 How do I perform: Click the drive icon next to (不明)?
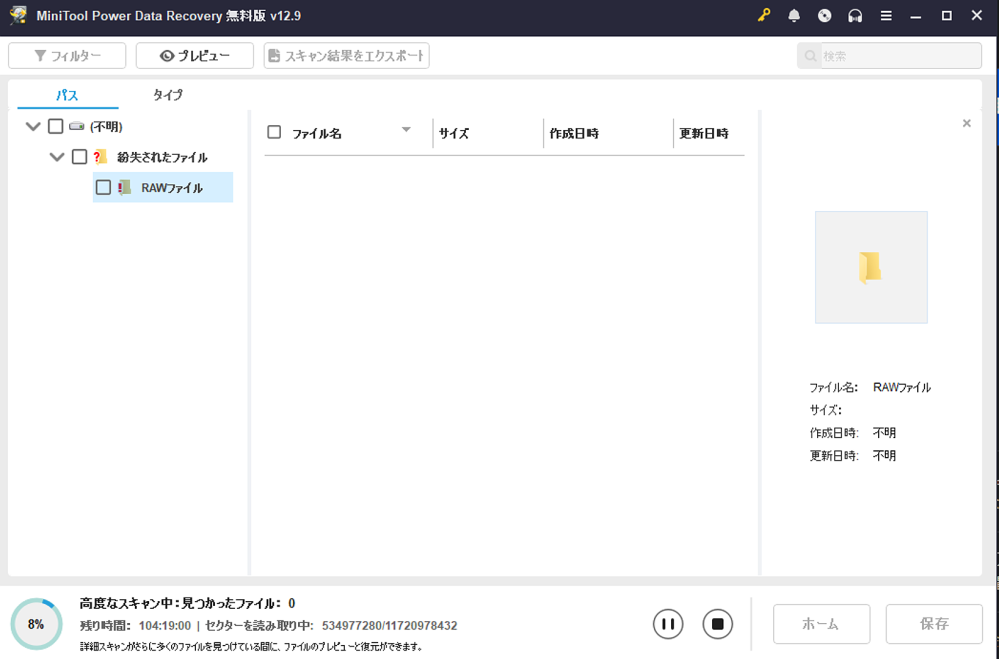tap(76, 126)
